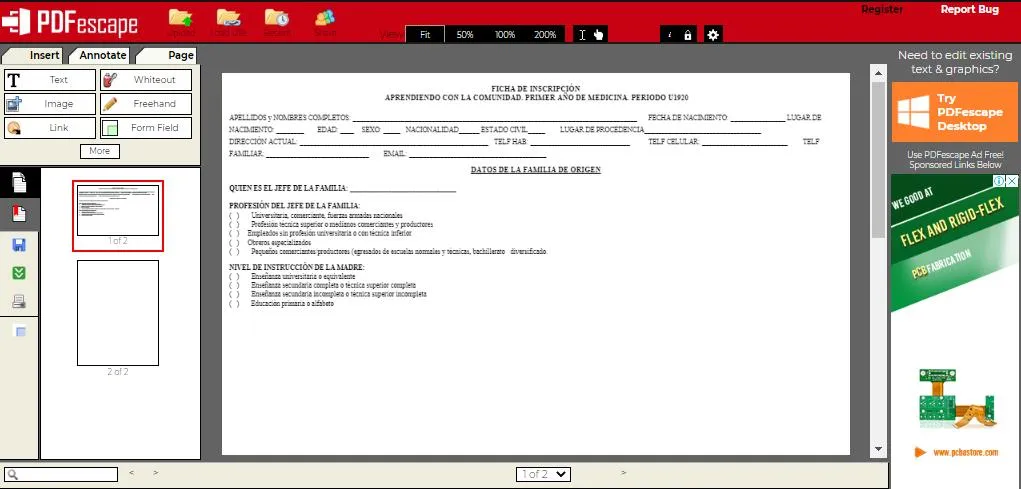Set view zoom to 200%
1021x489 pixels.
[545, 35]
